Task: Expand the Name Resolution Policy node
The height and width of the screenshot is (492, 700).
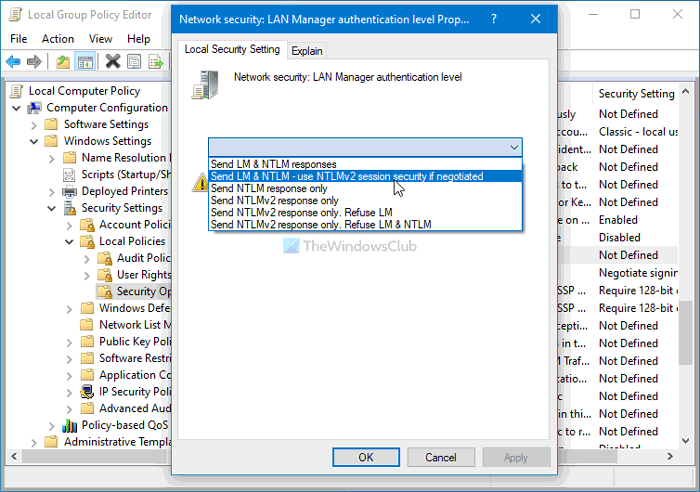Action: click(52, 158)
